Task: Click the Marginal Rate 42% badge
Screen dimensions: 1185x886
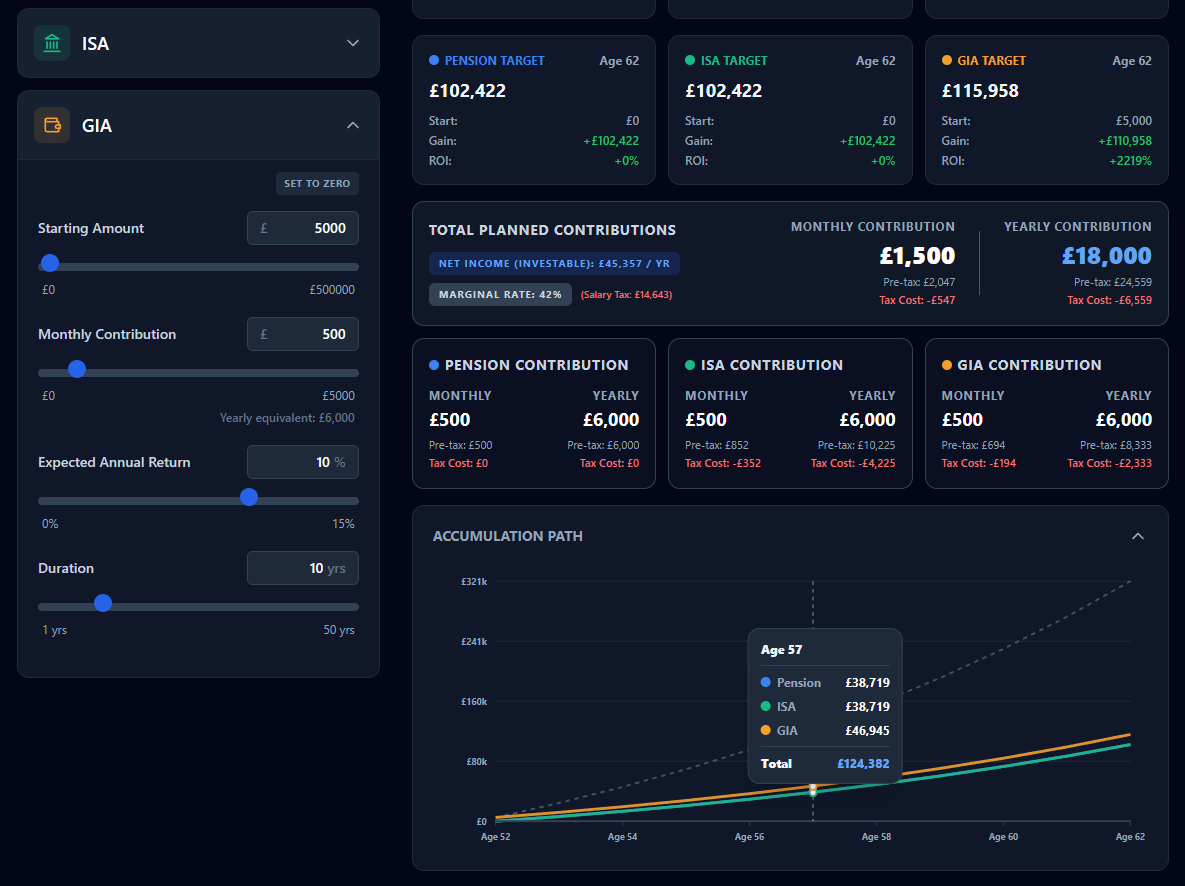Action: [500, 295]
